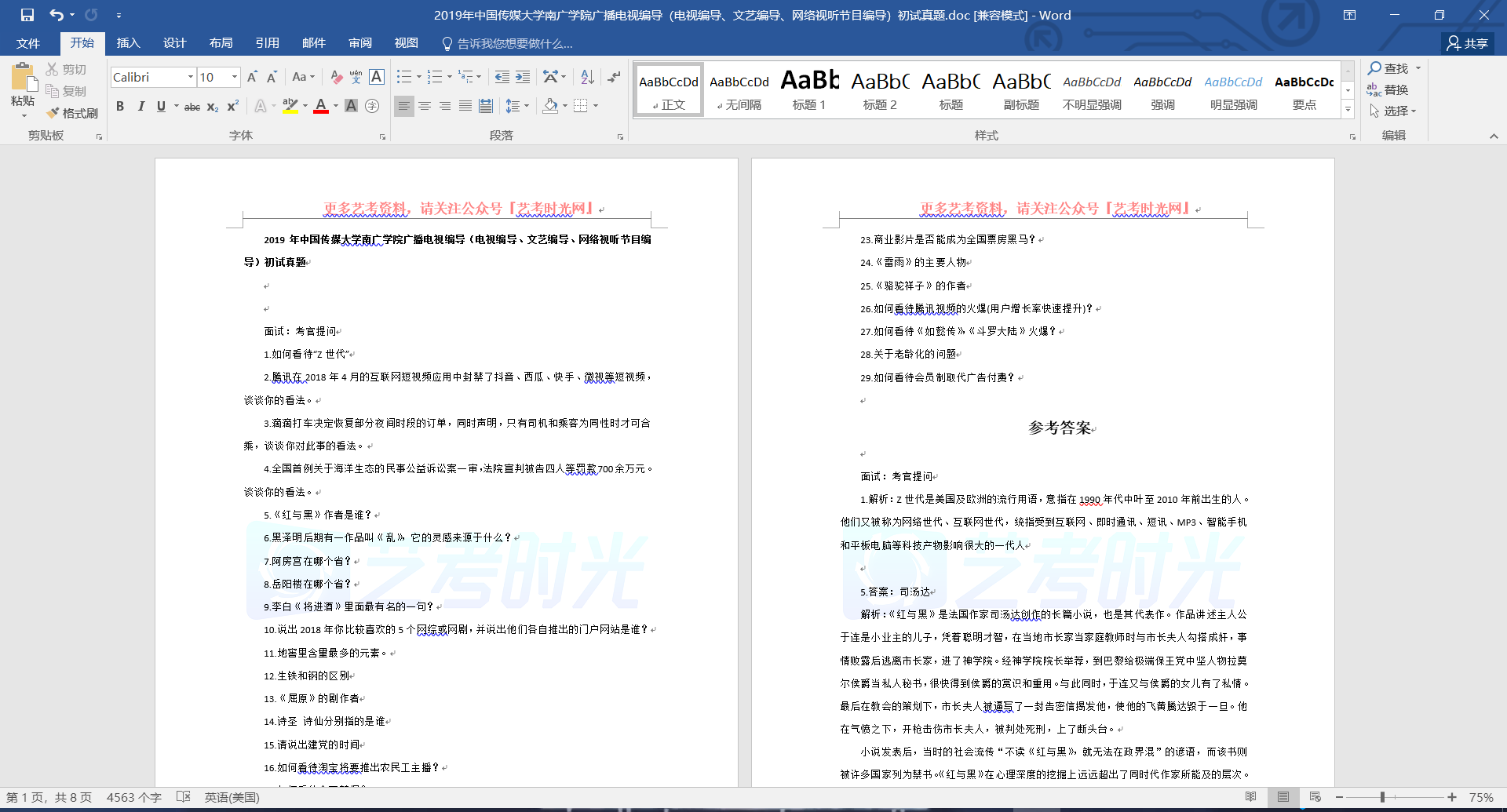
Task: Toggle italic formatting
Action: coord(140,107)
